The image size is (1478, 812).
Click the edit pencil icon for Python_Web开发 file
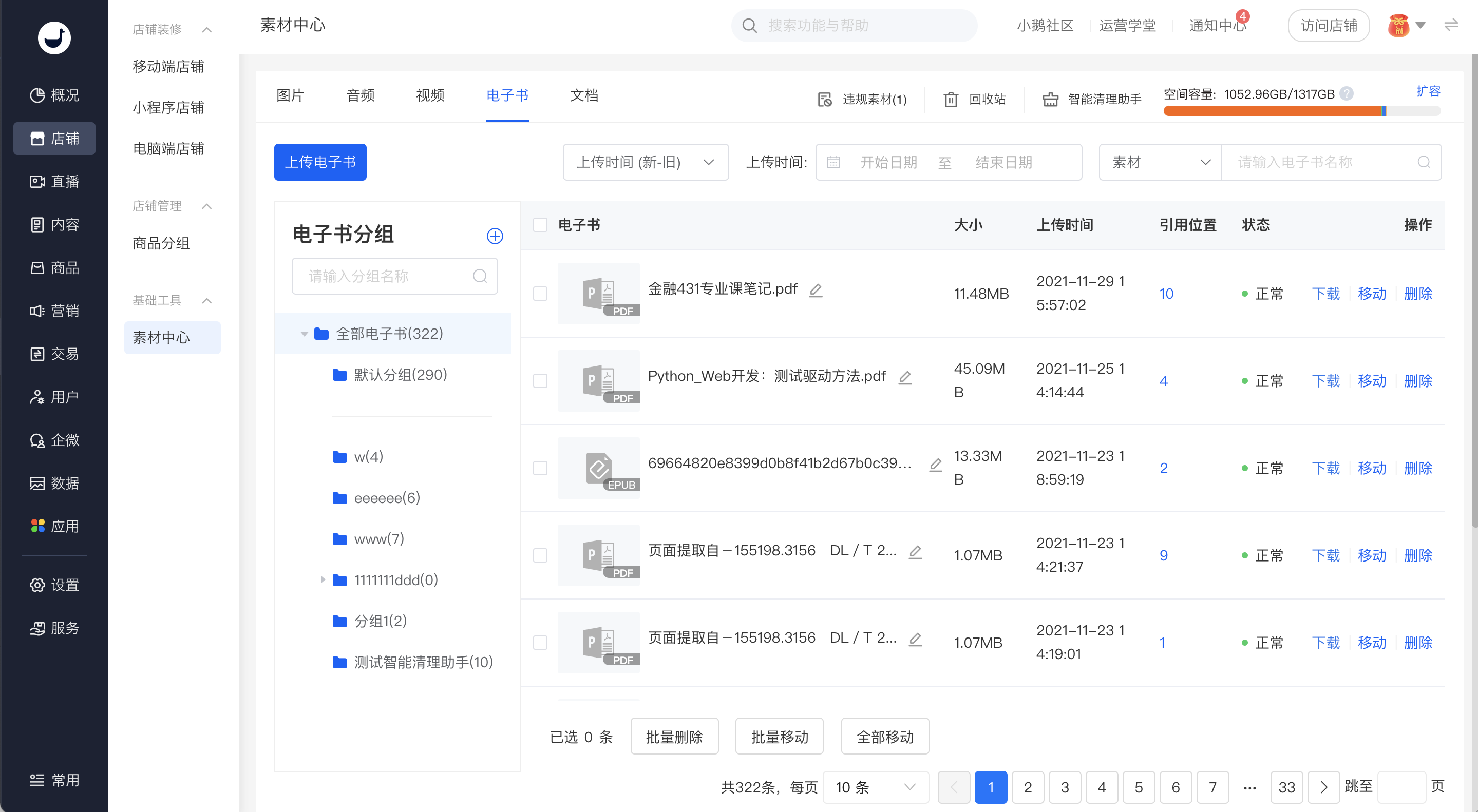[x=905, y=377]
